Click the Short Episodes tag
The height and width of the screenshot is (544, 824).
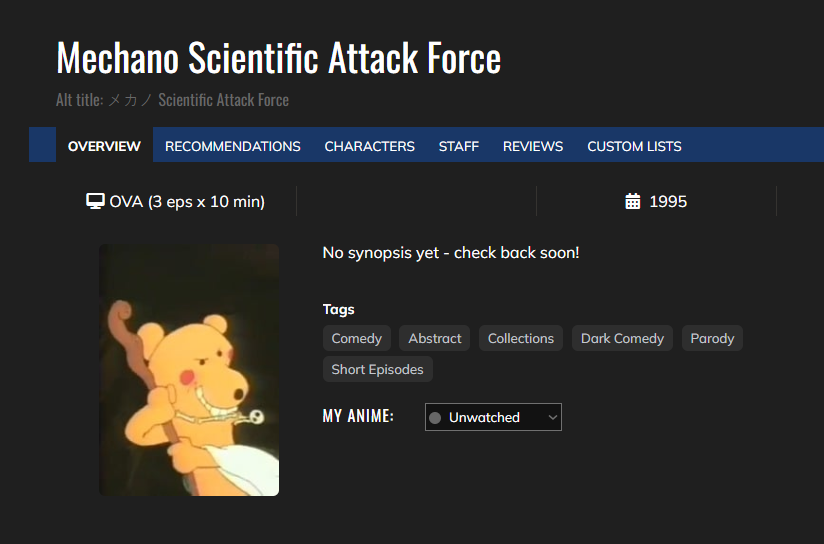377,370
